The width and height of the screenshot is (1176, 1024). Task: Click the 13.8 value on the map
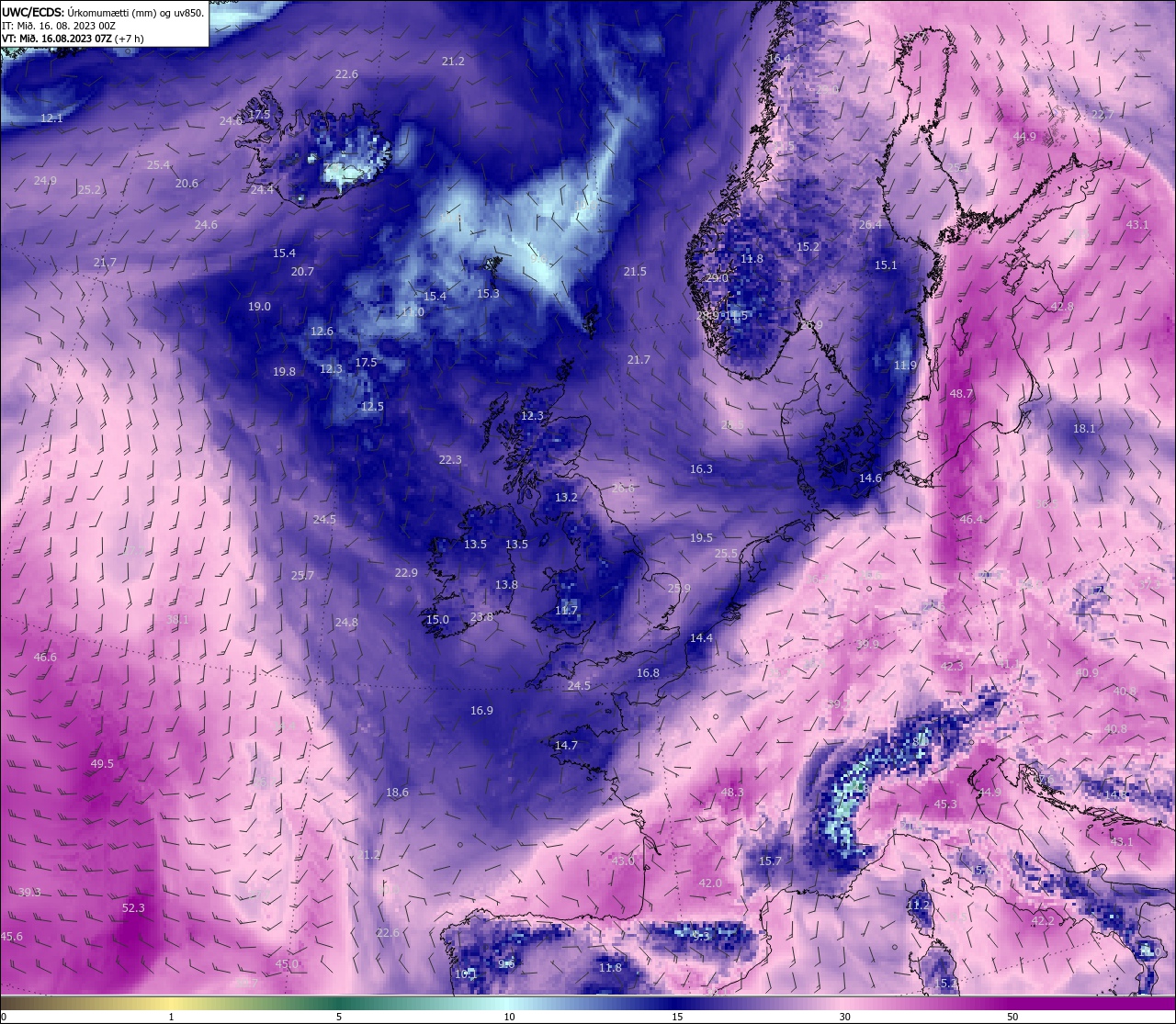point(506,584)
